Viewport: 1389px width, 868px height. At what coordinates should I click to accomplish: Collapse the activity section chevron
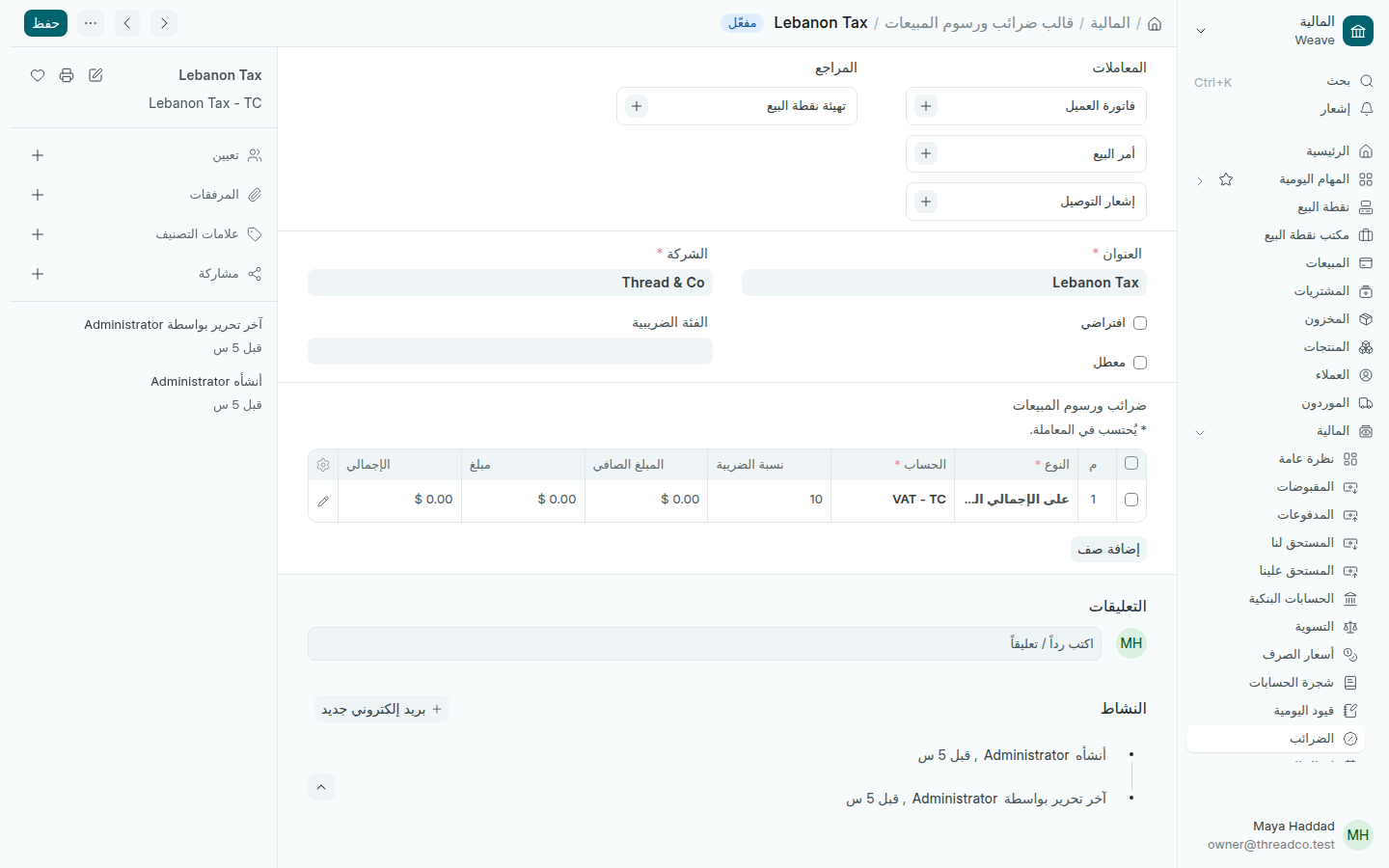pos(321,787)
